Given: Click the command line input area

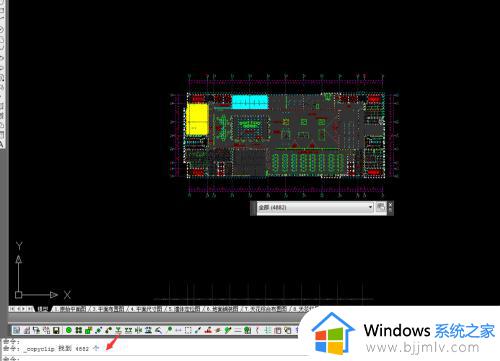Looking at the screenshot, I should pyautogui.click(x=150, y=358).
